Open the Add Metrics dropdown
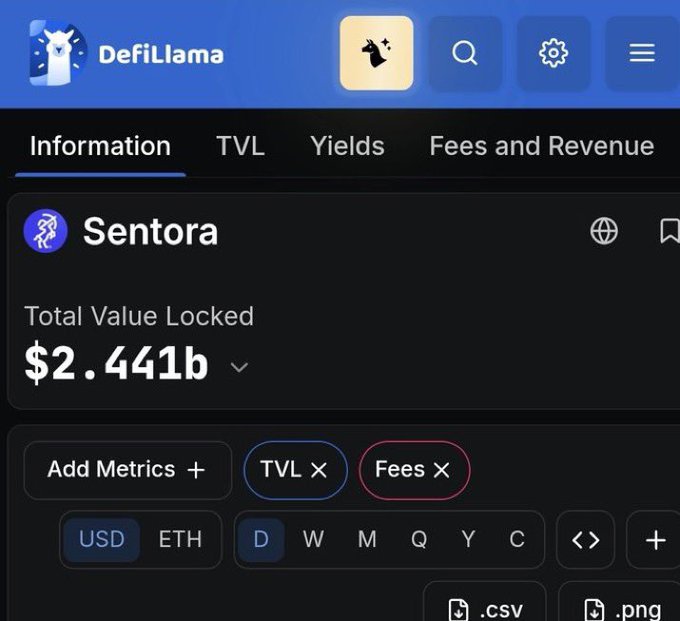 [128, 470]
